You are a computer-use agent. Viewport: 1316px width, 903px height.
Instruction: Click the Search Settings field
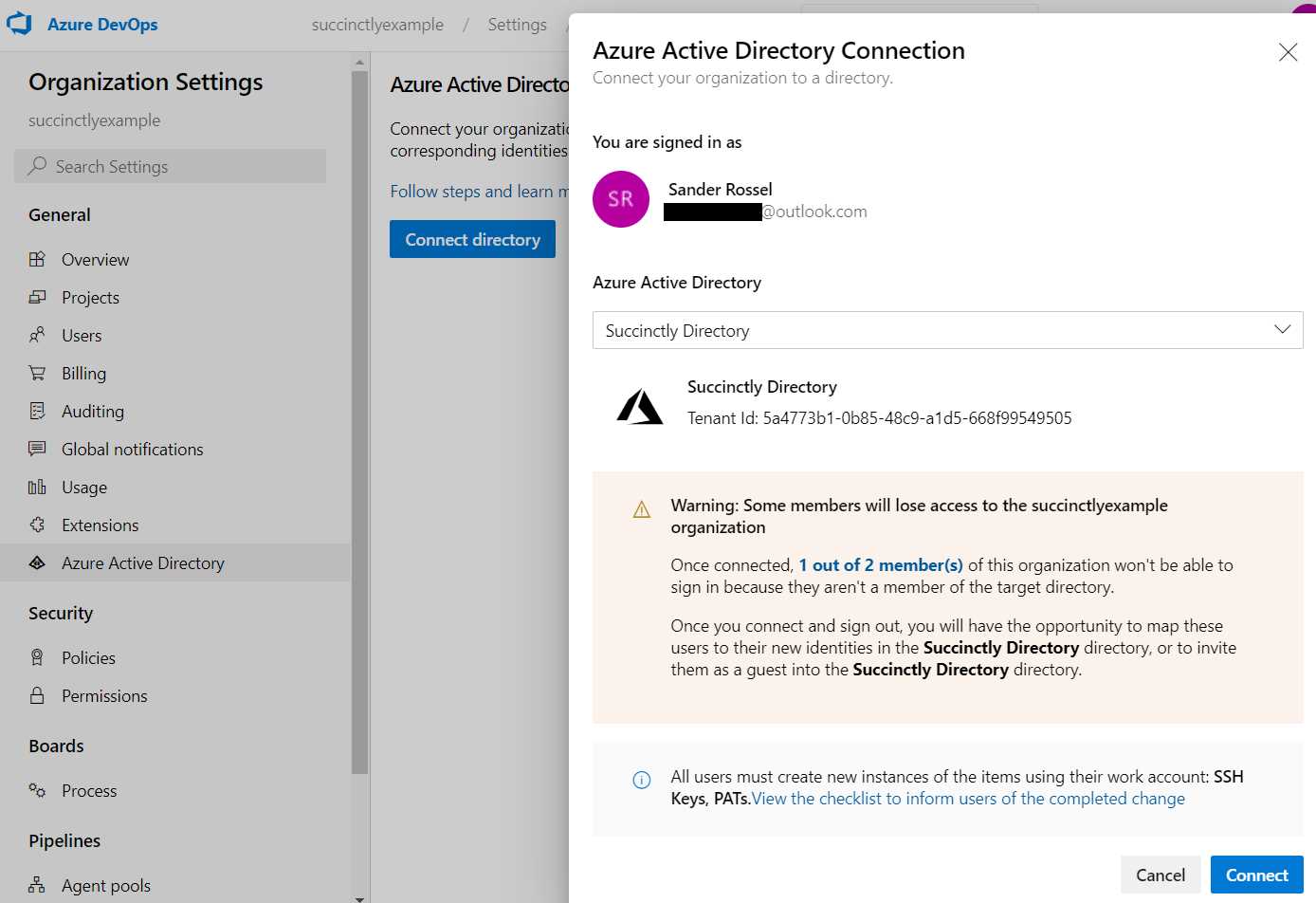point(171,166)
